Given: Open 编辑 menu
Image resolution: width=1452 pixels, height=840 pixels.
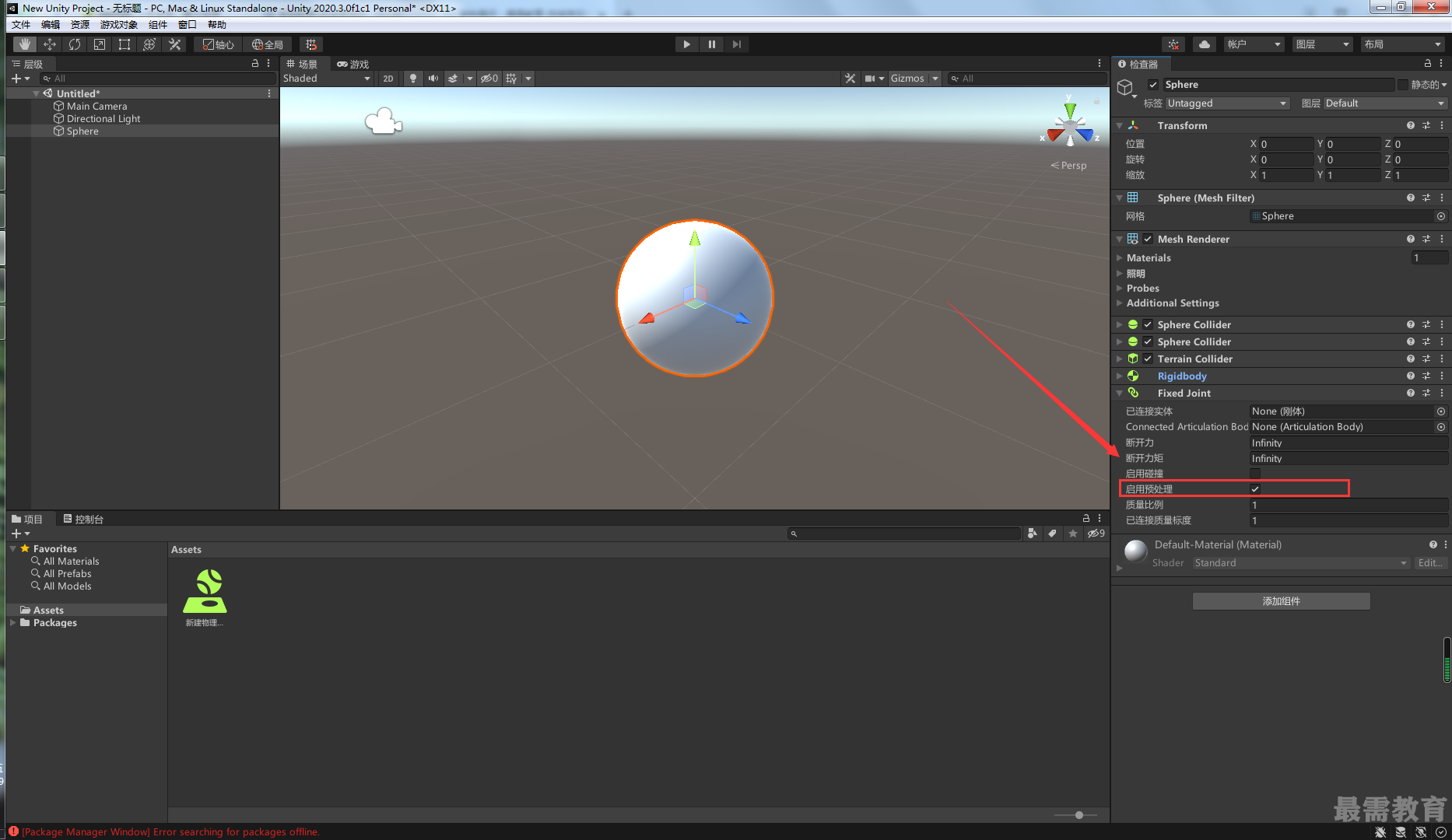Looking at the screenshot, I should (x=51, y=24).
